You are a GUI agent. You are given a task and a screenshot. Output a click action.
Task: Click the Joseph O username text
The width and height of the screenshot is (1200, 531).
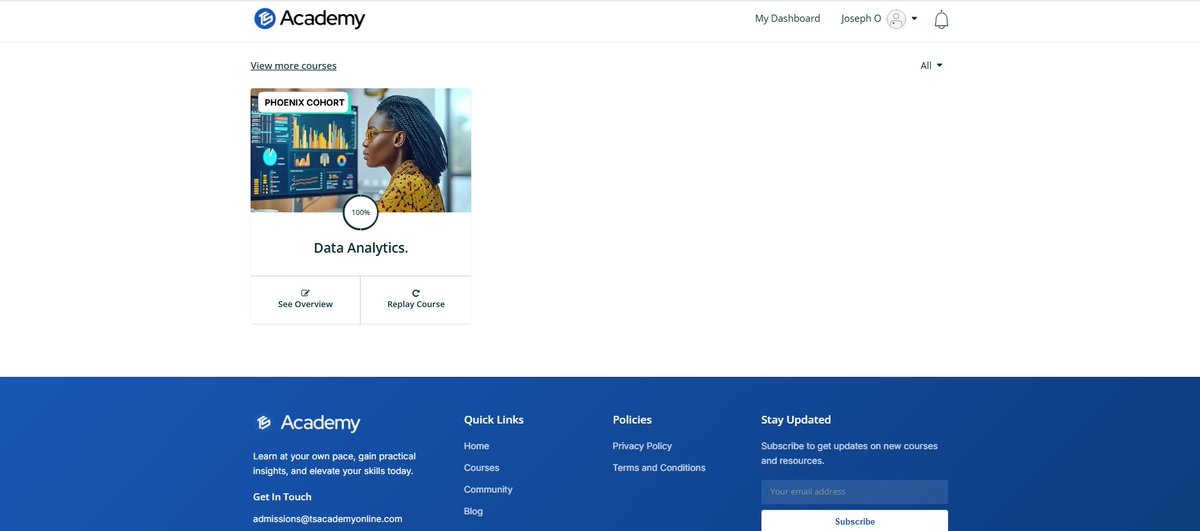861,19
